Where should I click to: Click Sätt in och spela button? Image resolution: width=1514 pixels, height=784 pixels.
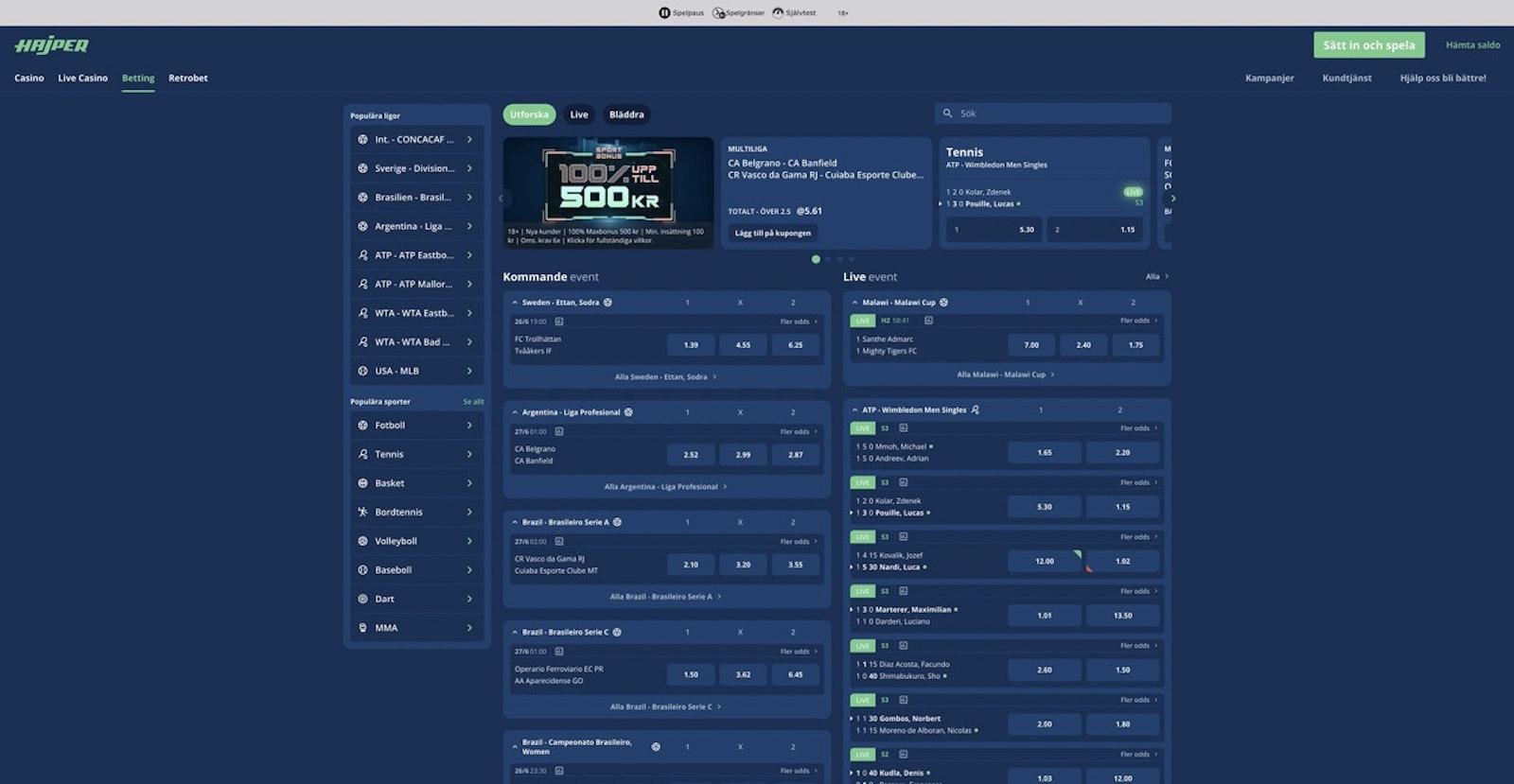pyautogui.click(x=1368, y=45)
